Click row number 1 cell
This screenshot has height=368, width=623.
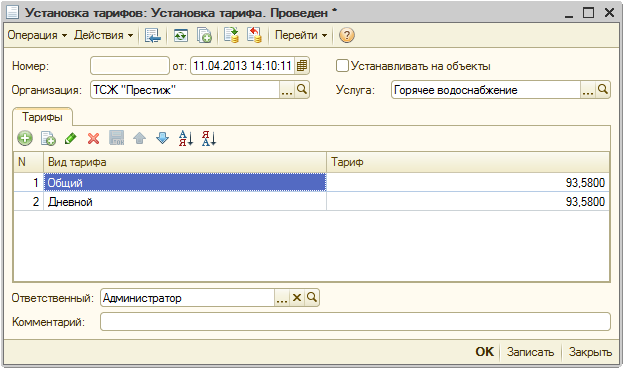point(29,182)
